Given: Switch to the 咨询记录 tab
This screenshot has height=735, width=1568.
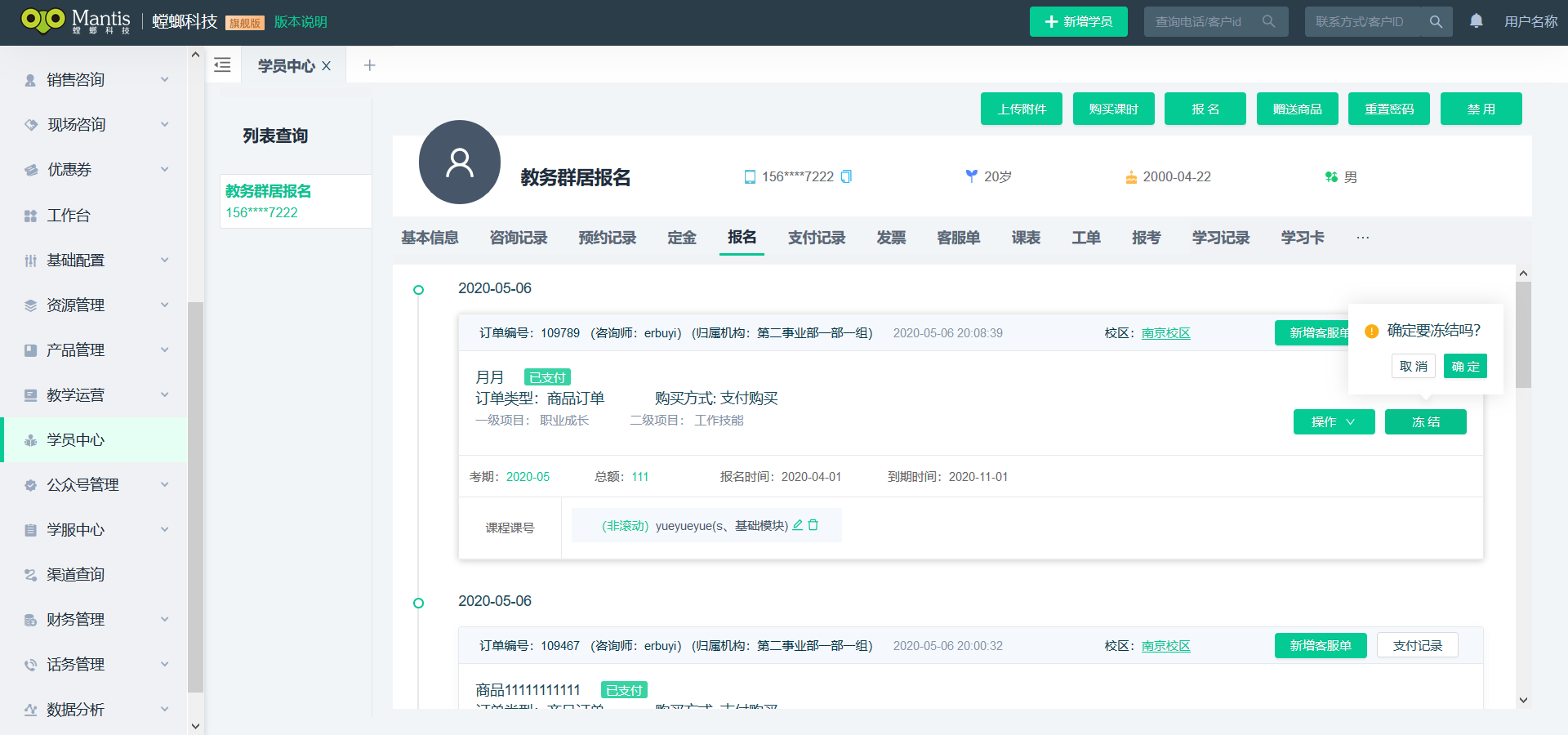Looking at the screenshot, I should click(x=519, y=238).
